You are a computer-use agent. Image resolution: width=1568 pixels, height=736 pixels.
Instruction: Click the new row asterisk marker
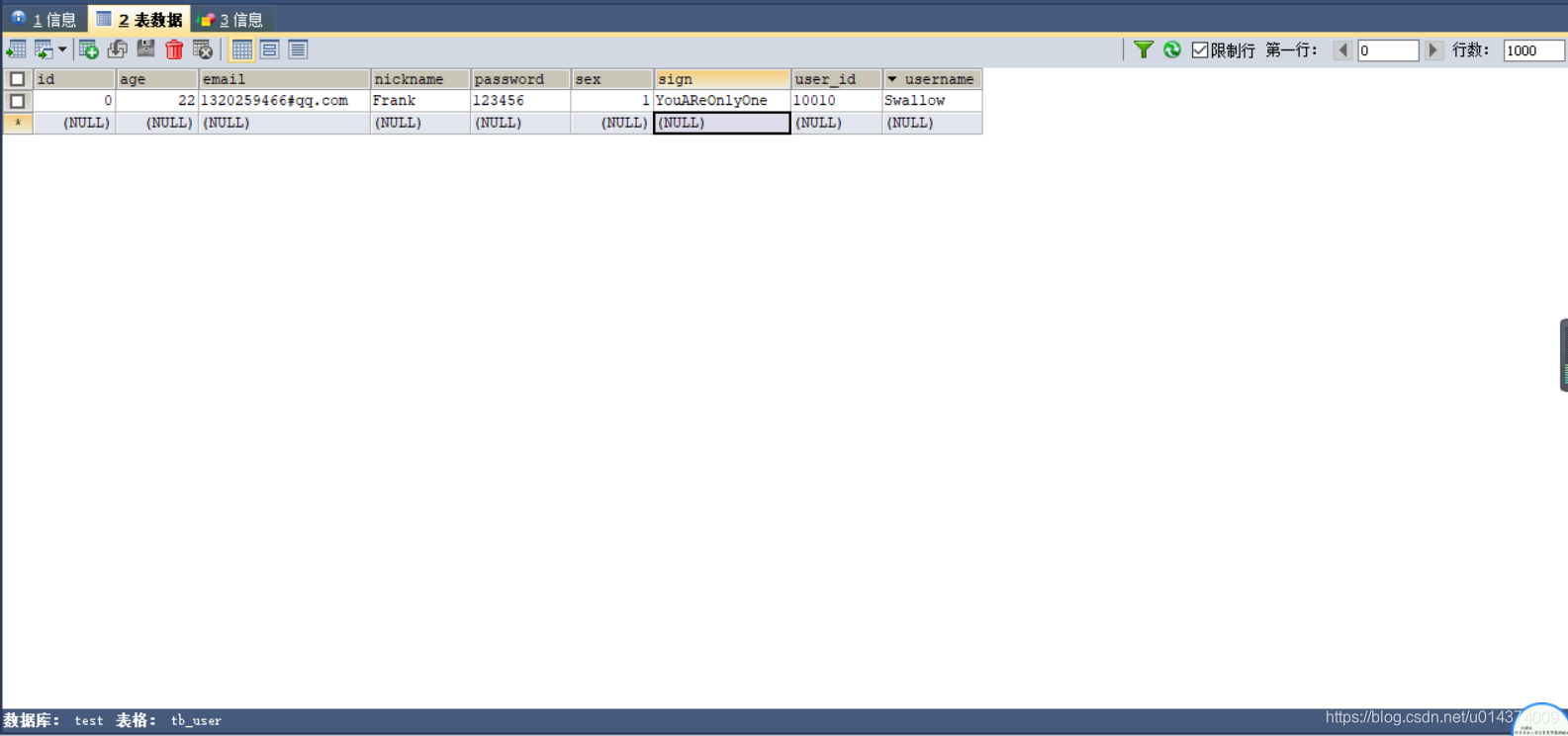tap(17, 123)
